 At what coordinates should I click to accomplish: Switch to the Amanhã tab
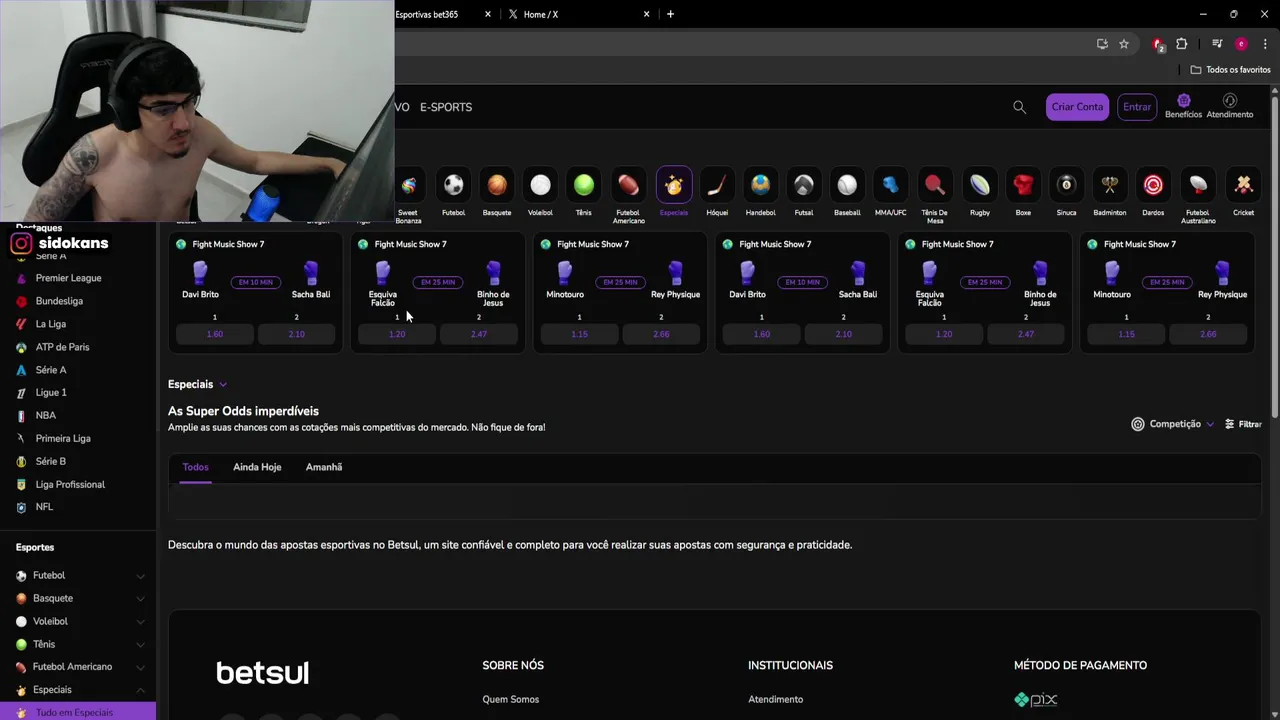point(324,467)
